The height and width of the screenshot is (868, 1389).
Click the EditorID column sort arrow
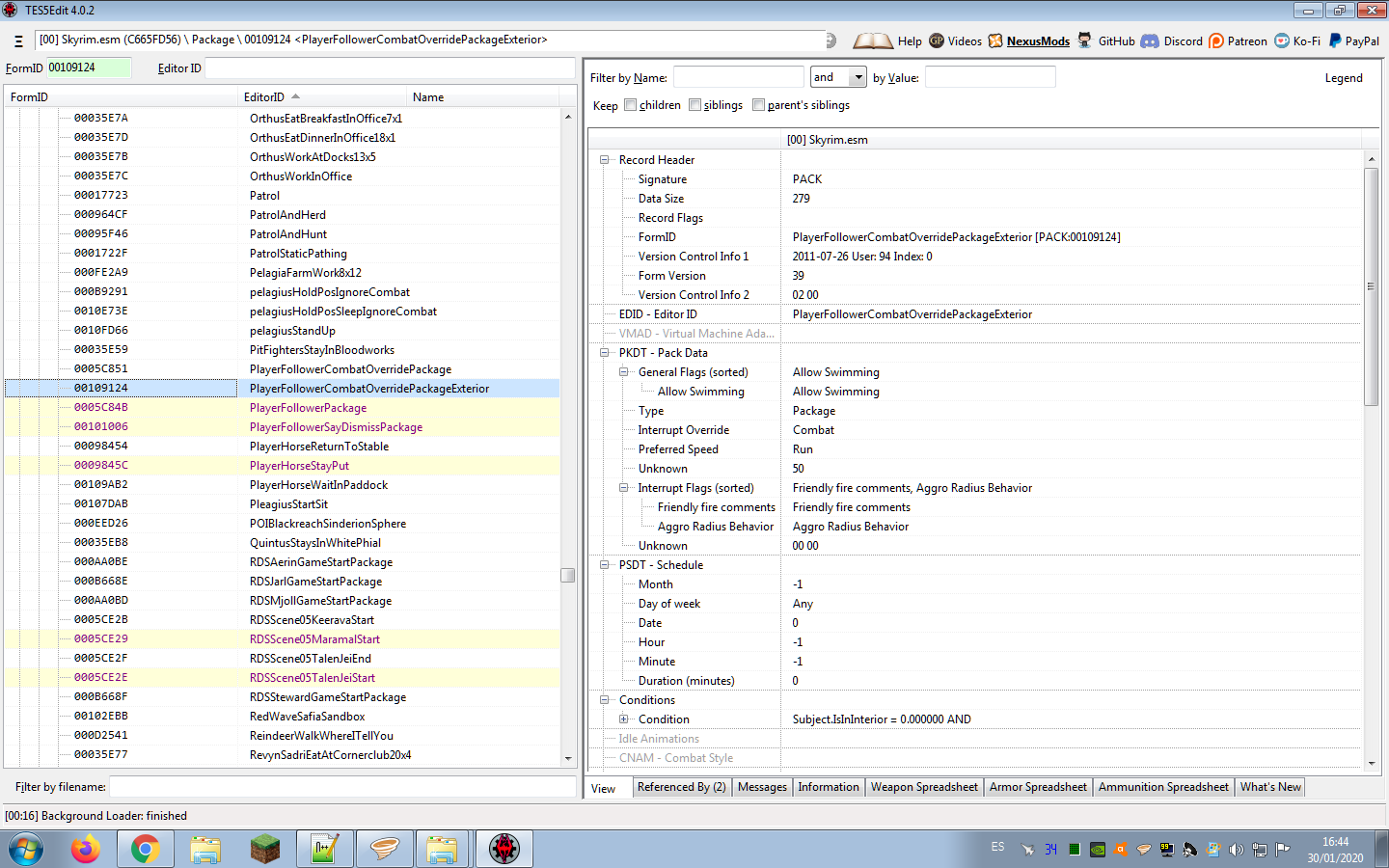coord(295,96)
